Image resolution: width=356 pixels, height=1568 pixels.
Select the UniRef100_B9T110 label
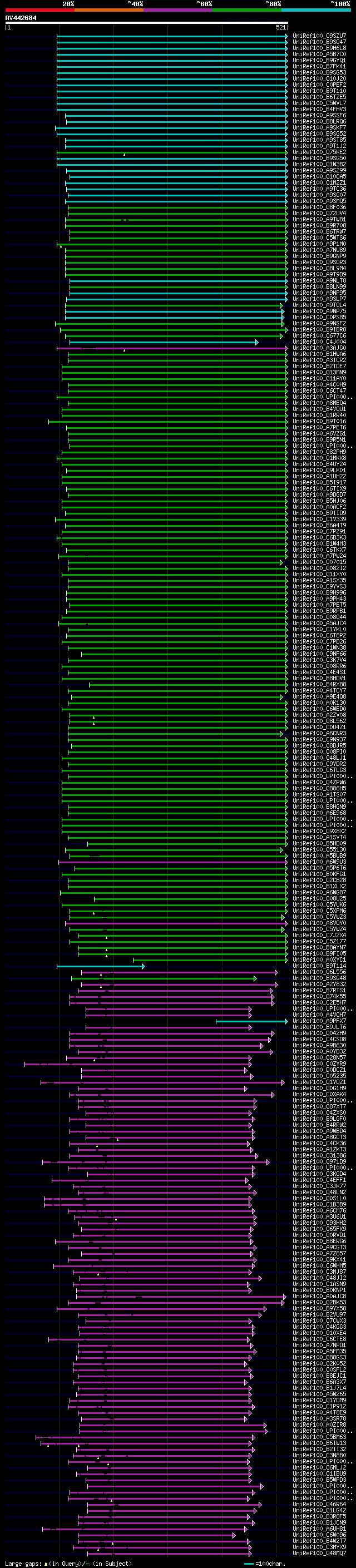[319, 91]
